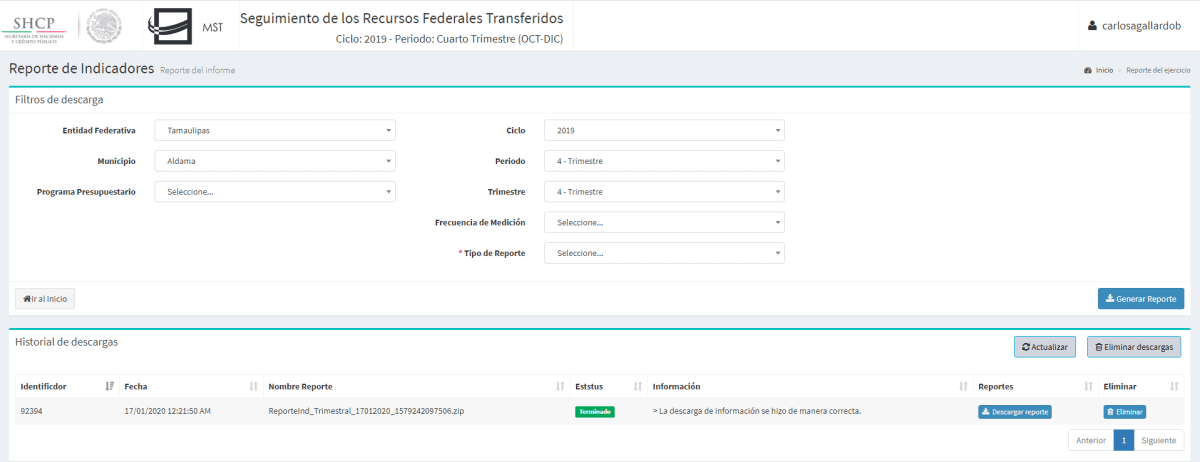Open the Entidad Federativa dropdown
1200x462 pixels.
(x=275, y=130)
